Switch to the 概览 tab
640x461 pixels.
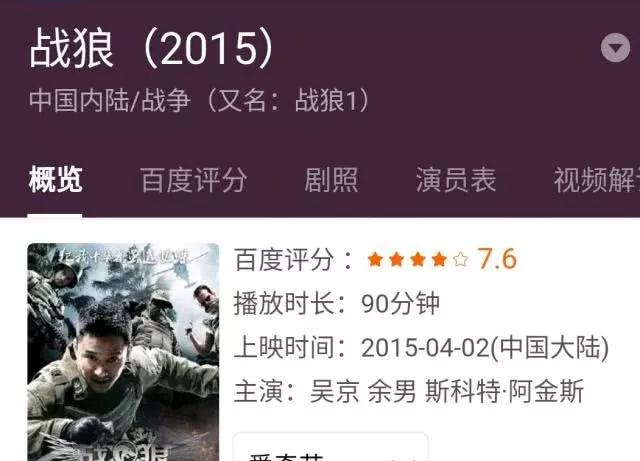(56, 180)
